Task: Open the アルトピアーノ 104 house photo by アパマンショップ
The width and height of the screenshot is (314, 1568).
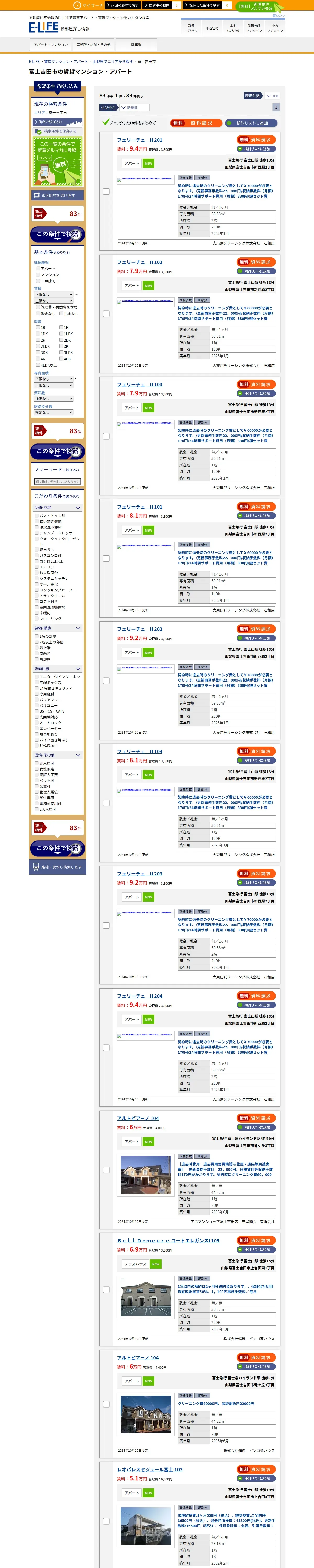Action: (146, 1175)
